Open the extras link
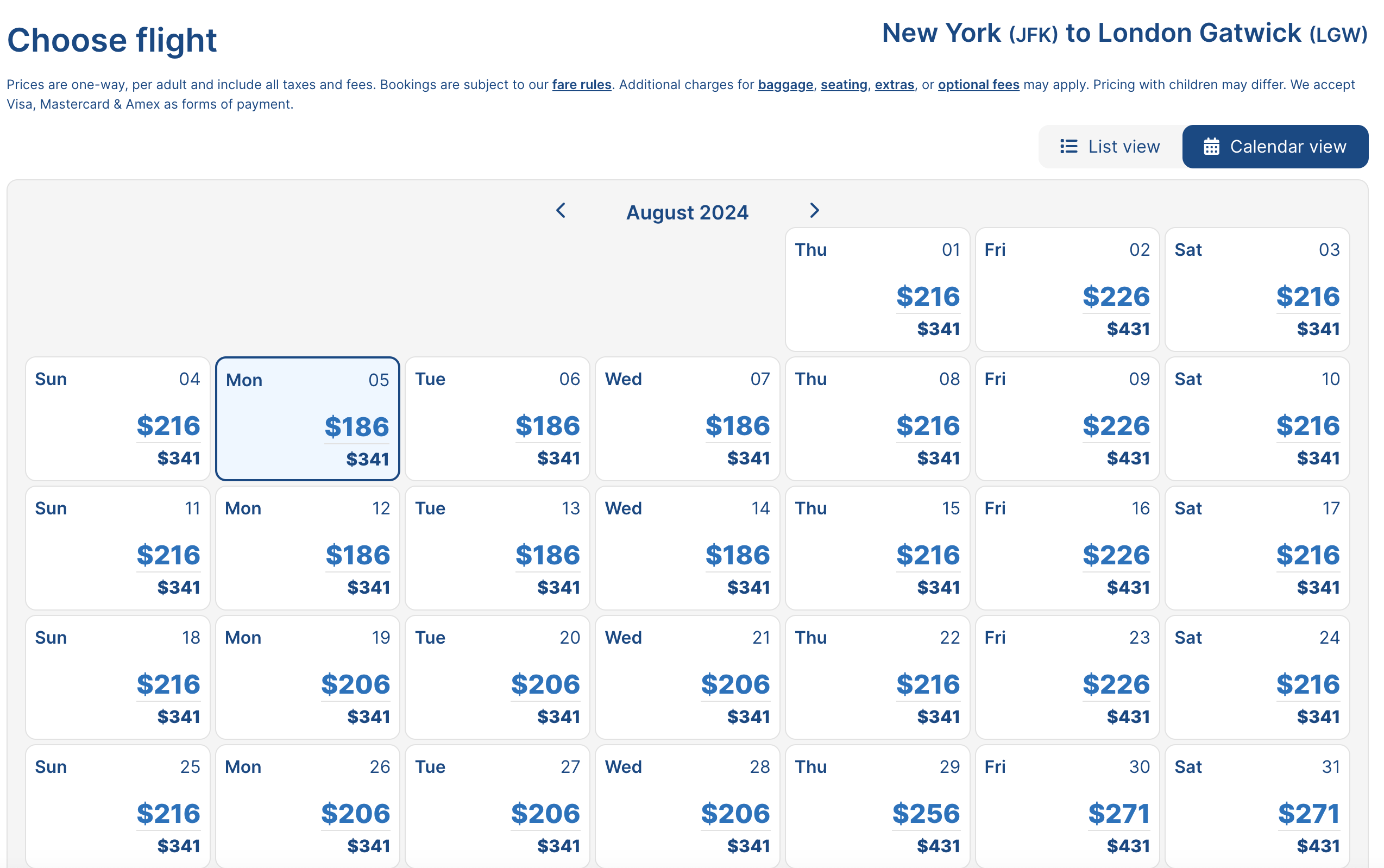Screen dimensions: 1384x868 coord(894,85)
